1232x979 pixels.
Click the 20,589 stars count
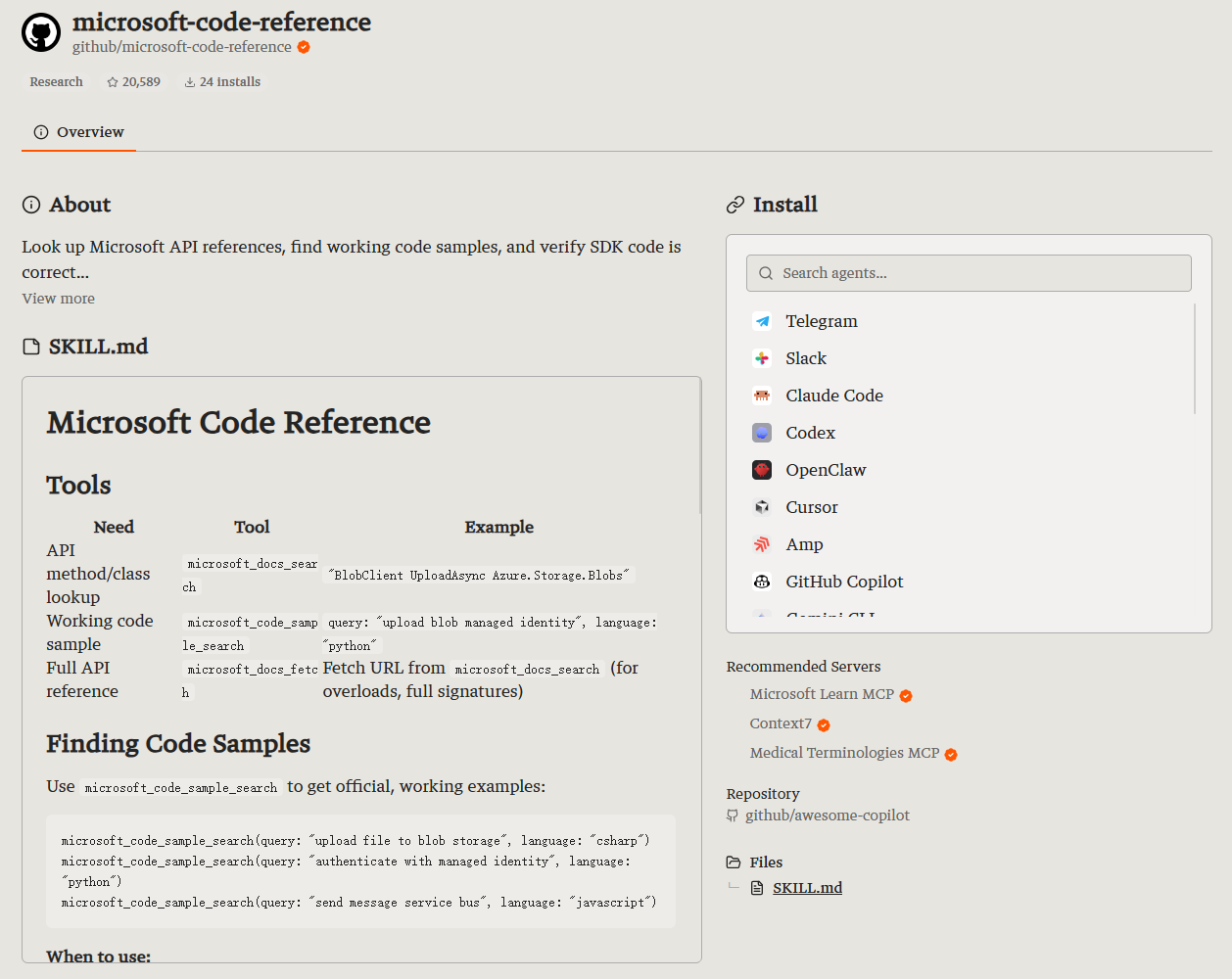coord(141,82)
